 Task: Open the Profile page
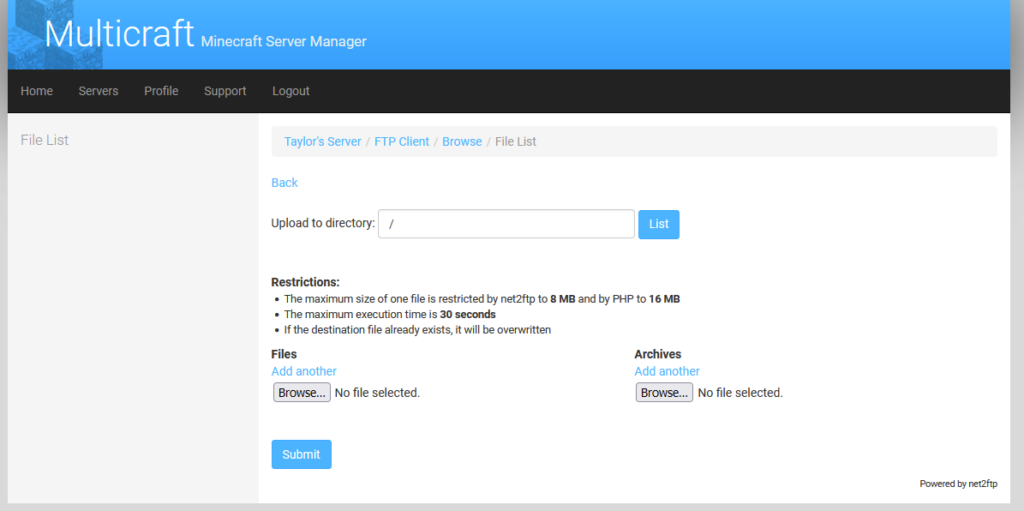pyautogui.click(x=161, y=91)
